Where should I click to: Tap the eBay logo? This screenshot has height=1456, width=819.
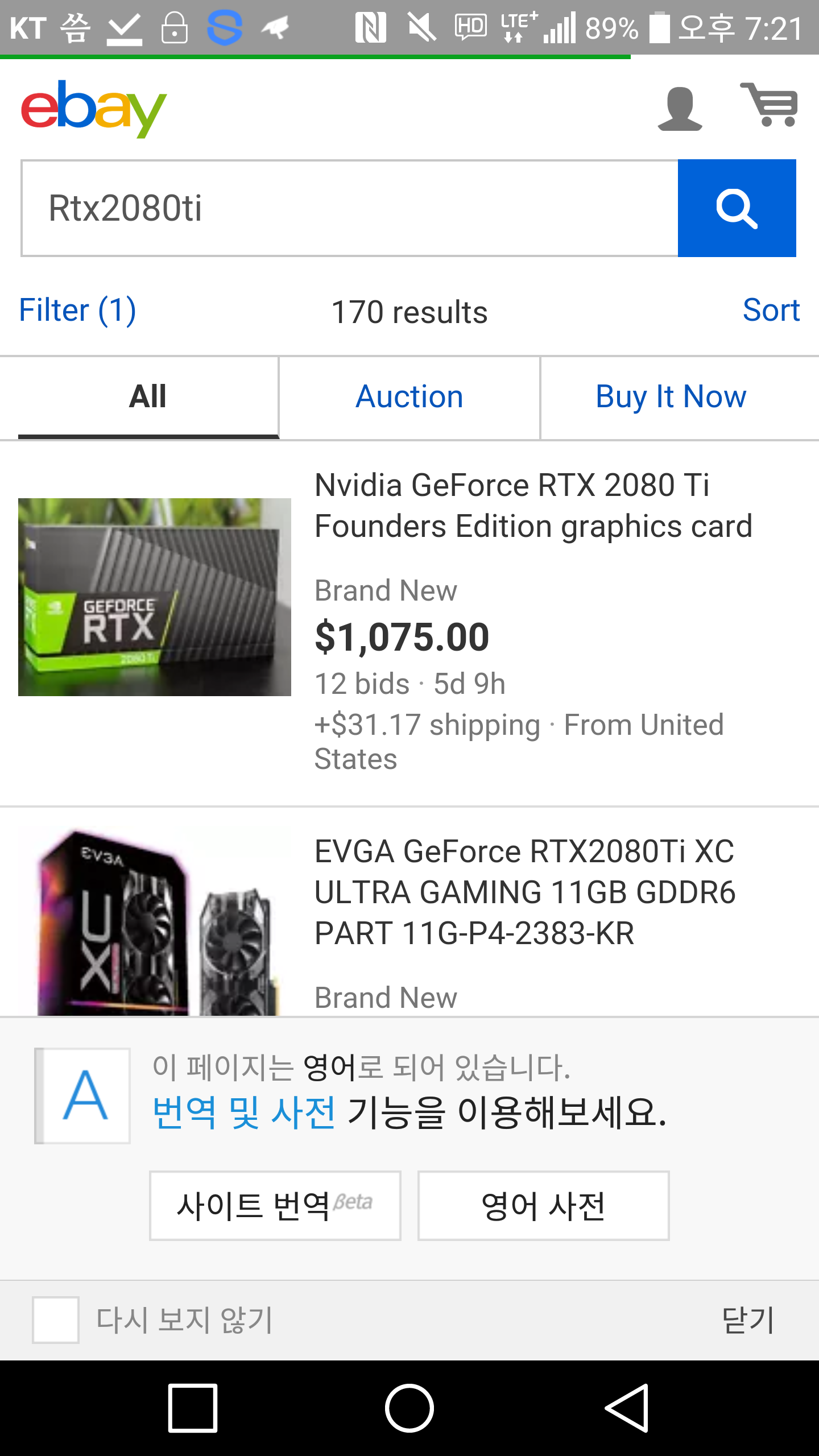tap(94, 108)
